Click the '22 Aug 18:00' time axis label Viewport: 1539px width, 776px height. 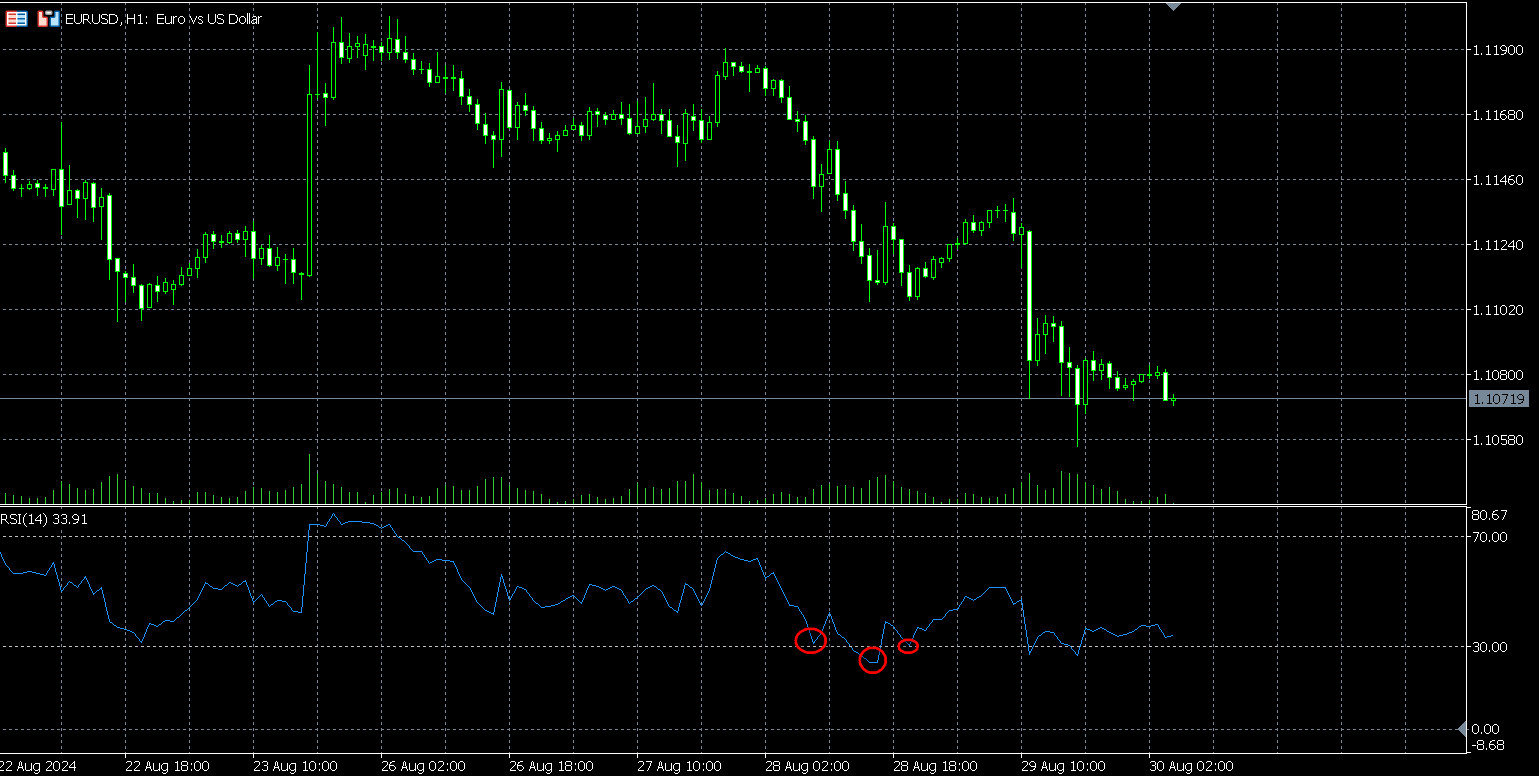tap(167, 766)
